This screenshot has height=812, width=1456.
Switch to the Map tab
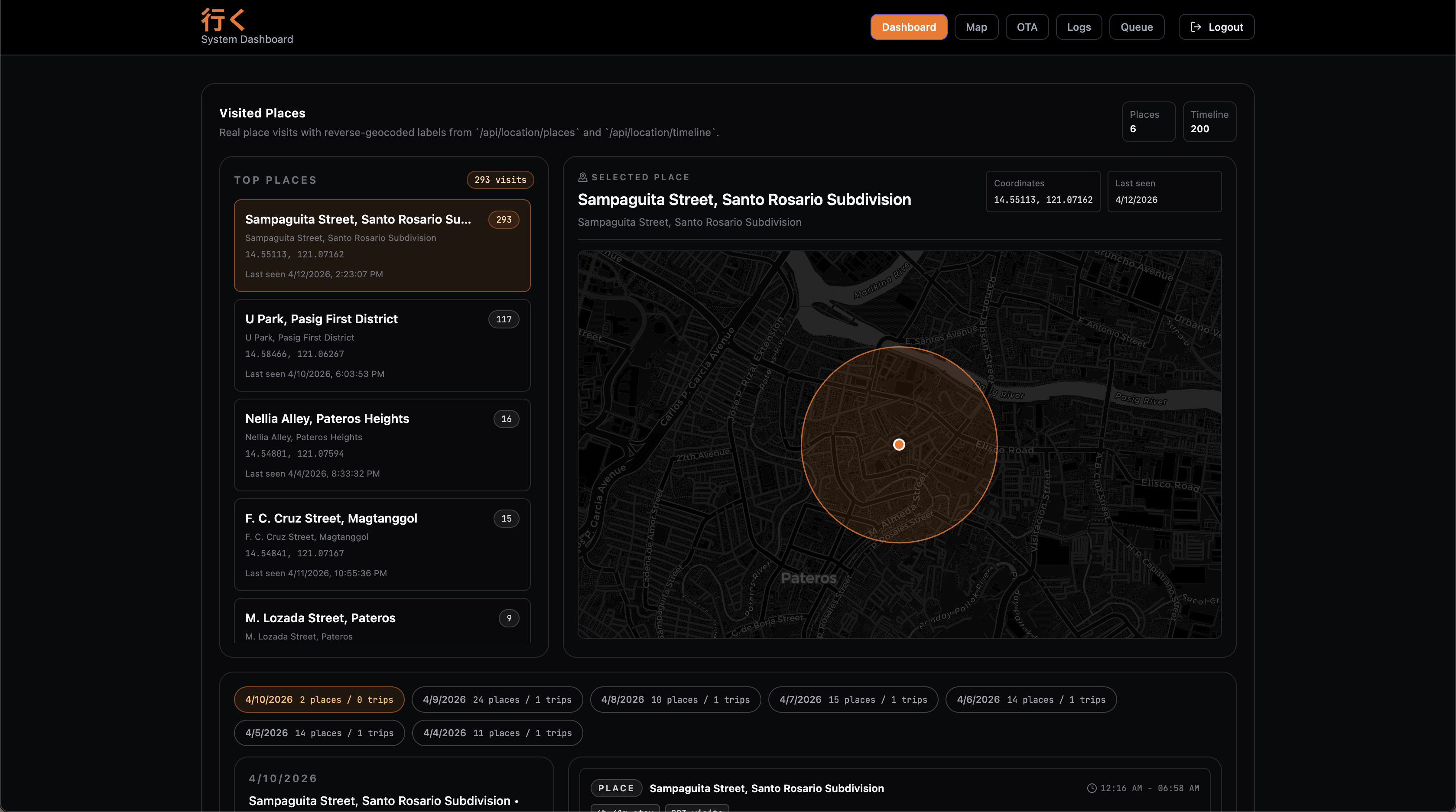[976, 27]
